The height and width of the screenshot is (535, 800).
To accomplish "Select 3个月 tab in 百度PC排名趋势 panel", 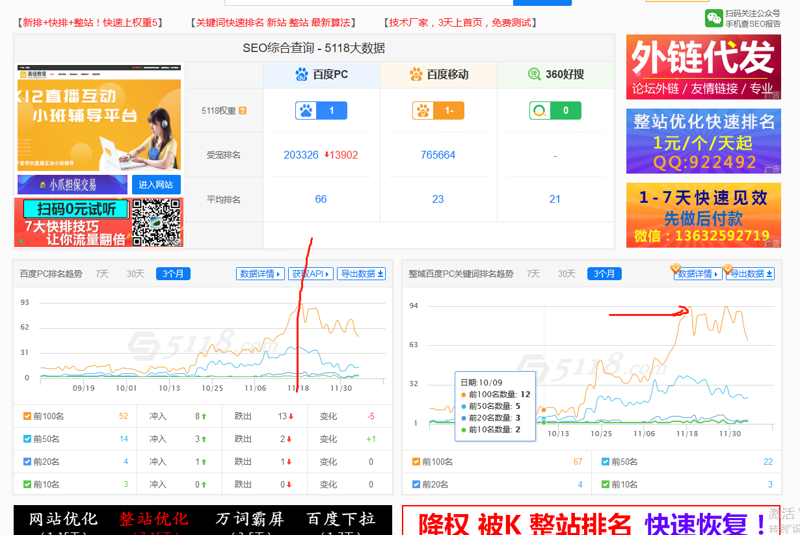I will pos(173,274).
